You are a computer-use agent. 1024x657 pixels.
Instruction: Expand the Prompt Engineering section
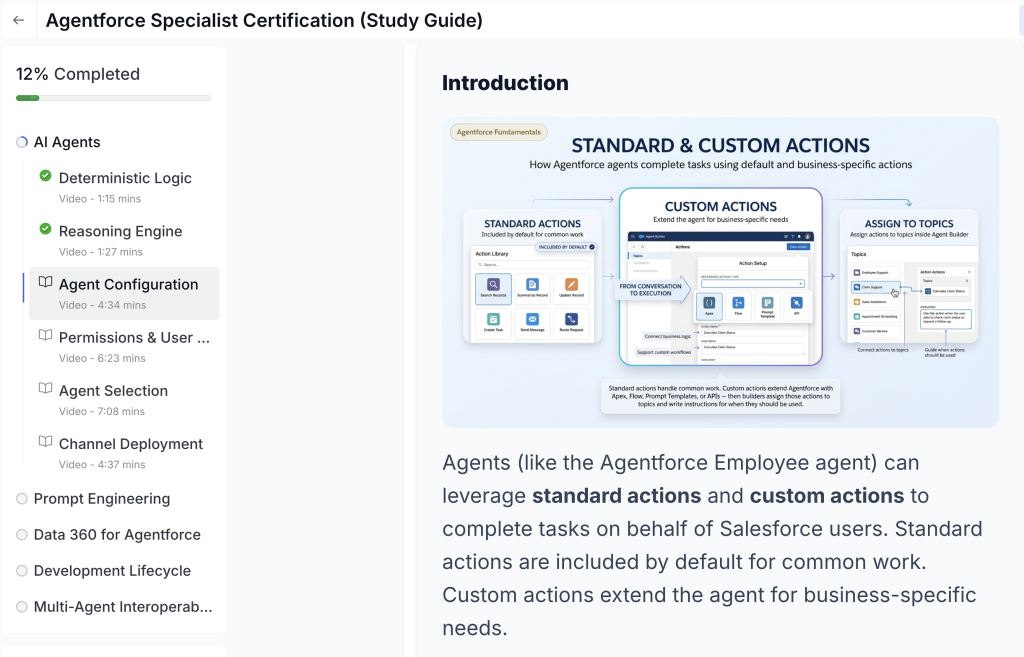102,499
